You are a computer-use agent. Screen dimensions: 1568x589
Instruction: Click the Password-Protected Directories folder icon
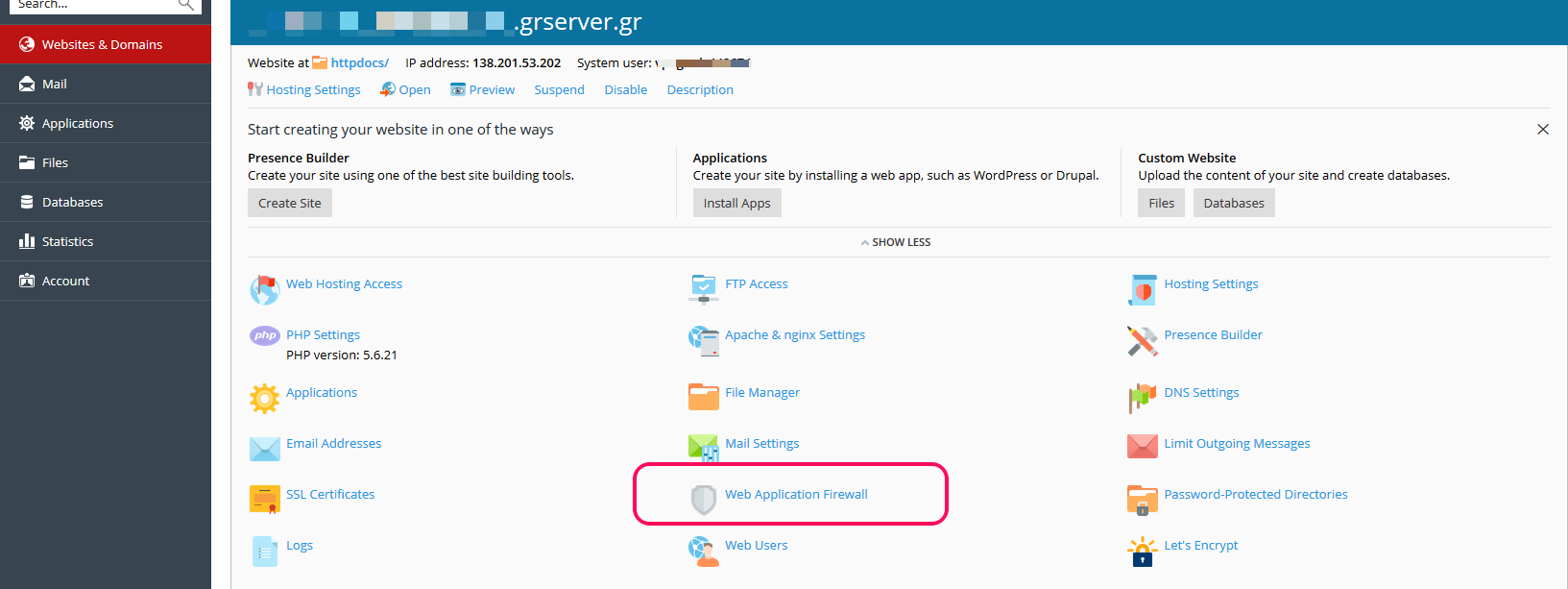click(x=1143, y=500)
